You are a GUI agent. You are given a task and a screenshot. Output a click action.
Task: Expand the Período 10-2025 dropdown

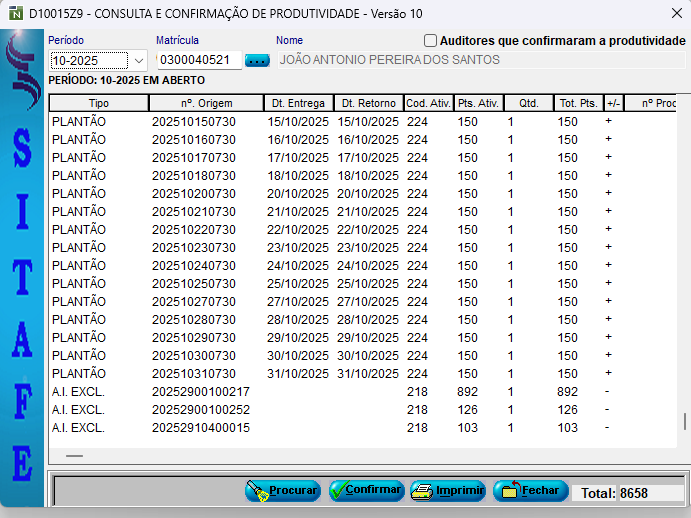pos(138,60)
